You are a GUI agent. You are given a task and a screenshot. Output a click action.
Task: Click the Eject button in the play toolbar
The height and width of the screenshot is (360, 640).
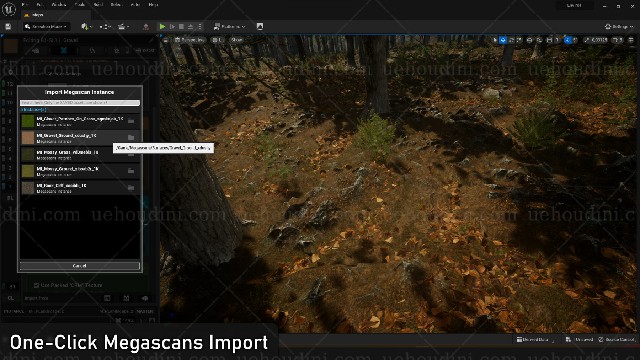point(191,27)
